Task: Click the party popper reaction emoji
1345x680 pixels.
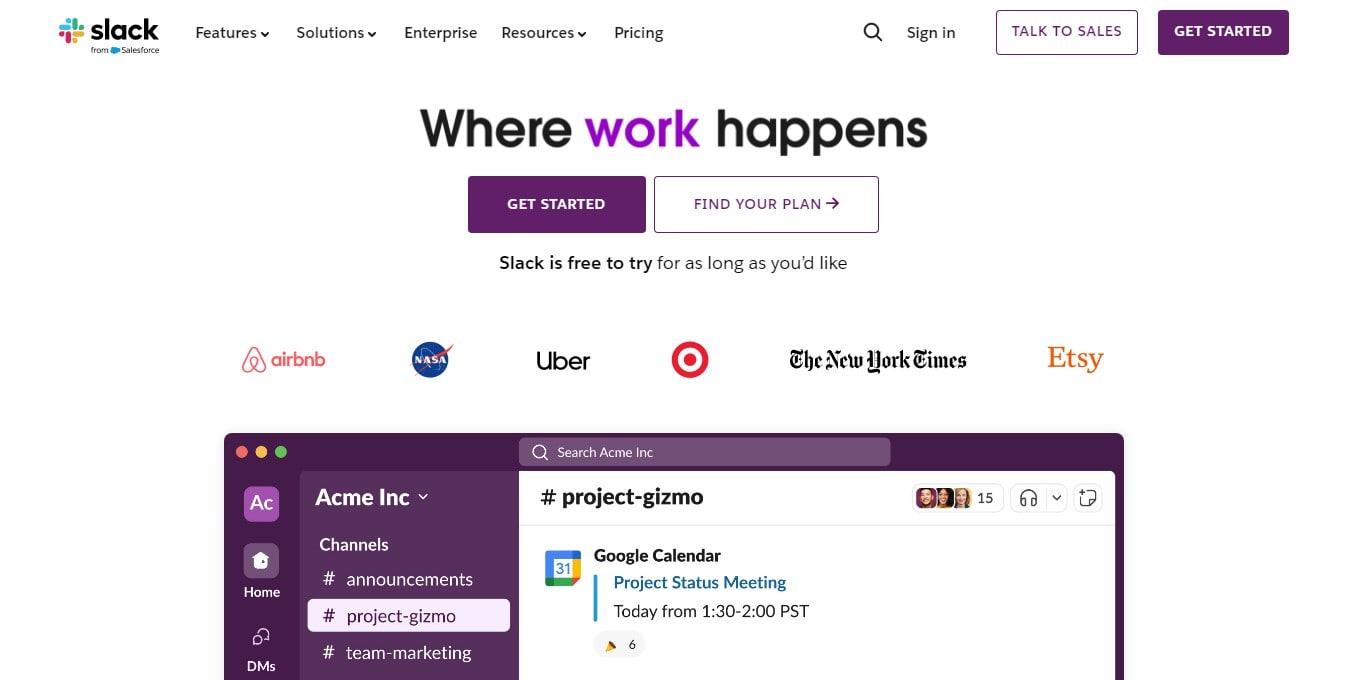Action: (x=611, y=645)
